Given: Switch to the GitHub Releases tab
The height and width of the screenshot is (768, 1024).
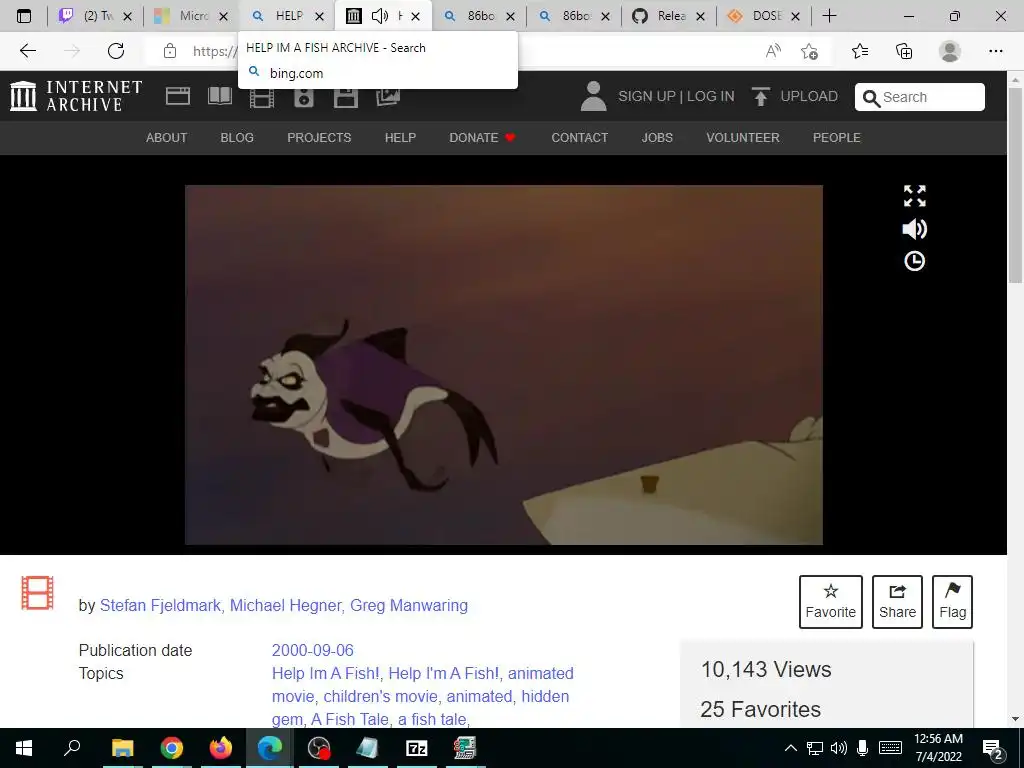Looking at the screenshot, I should tap(669, 16).
